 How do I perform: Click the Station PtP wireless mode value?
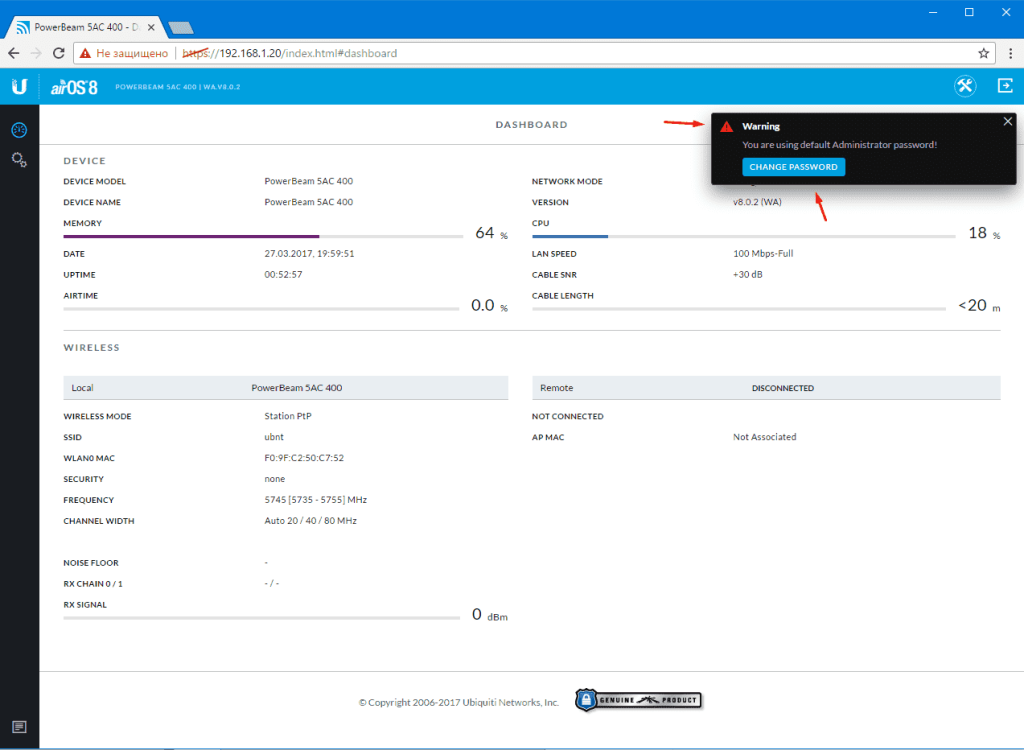[287, 416]
